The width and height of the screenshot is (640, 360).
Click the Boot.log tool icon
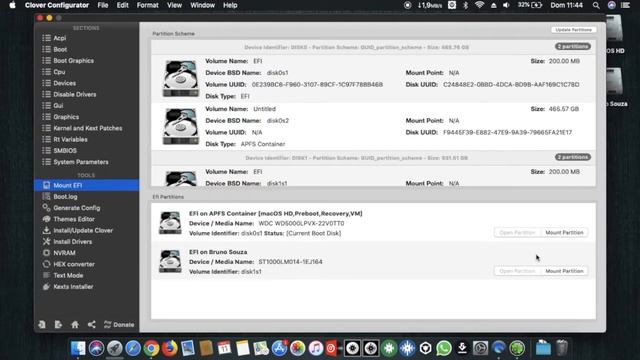(47, 196)
